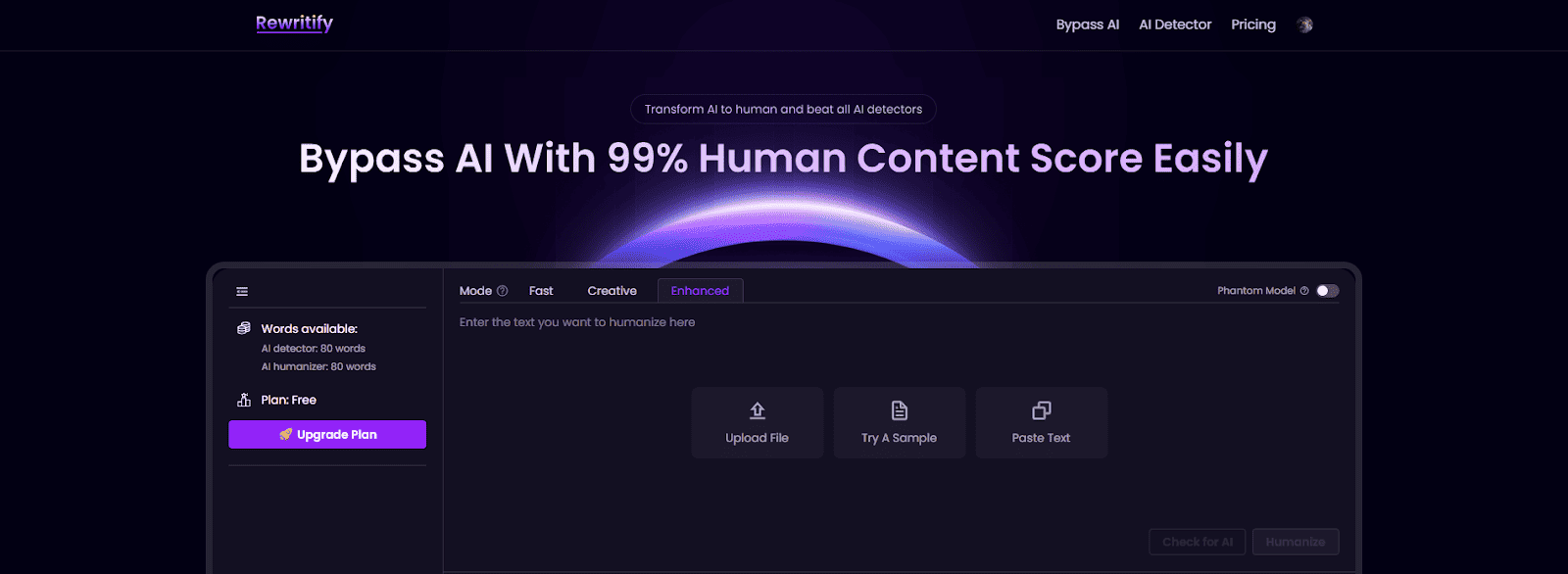This screenshot has height=574, width=1568.
Task: Click the help icon next to Mode
Action: tap(503, 291)
